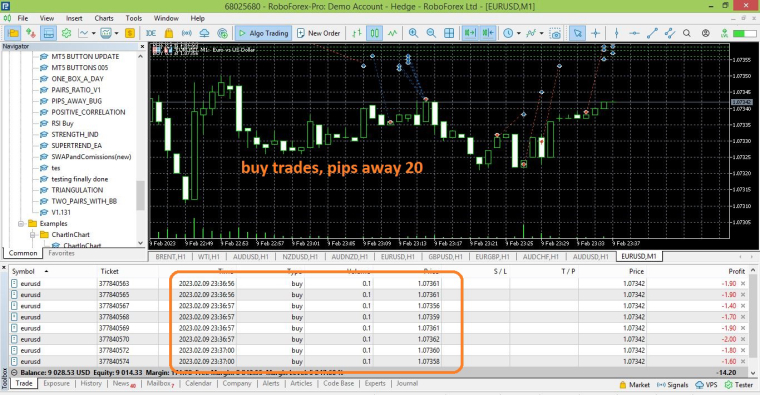
Task: Select the SUPERTREND_EA item in Navigator
Action: [76, 145]
